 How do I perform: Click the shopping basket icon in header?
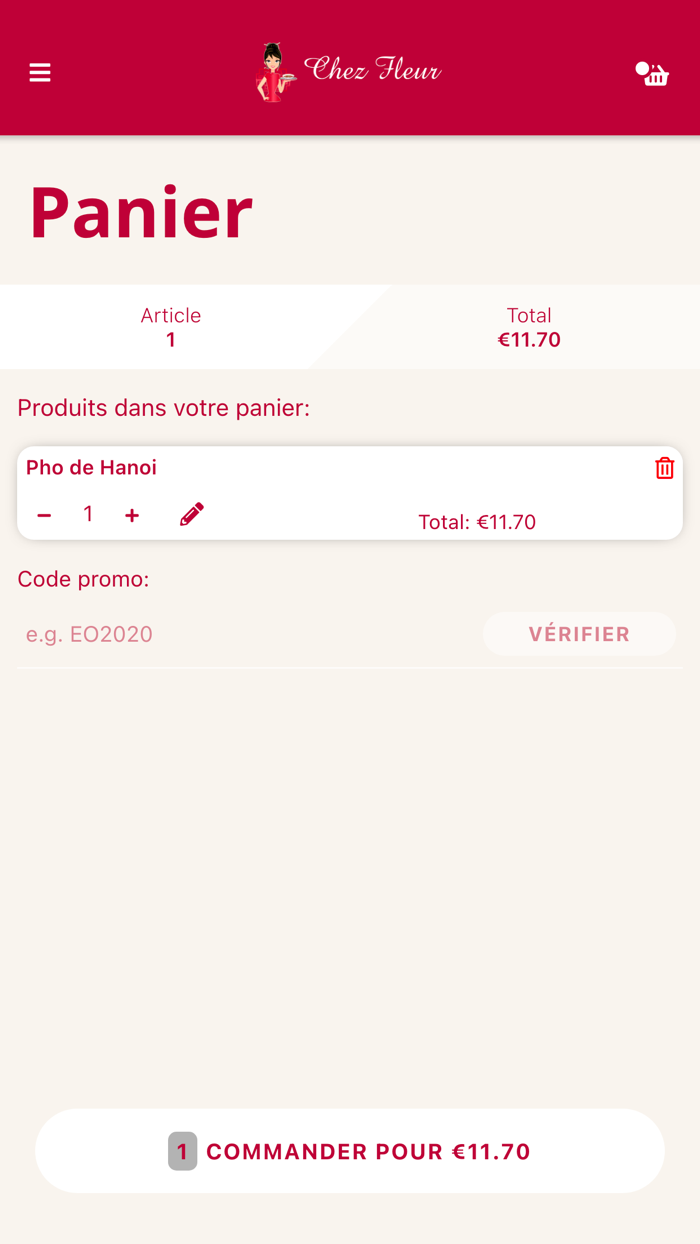click(653, 73)
